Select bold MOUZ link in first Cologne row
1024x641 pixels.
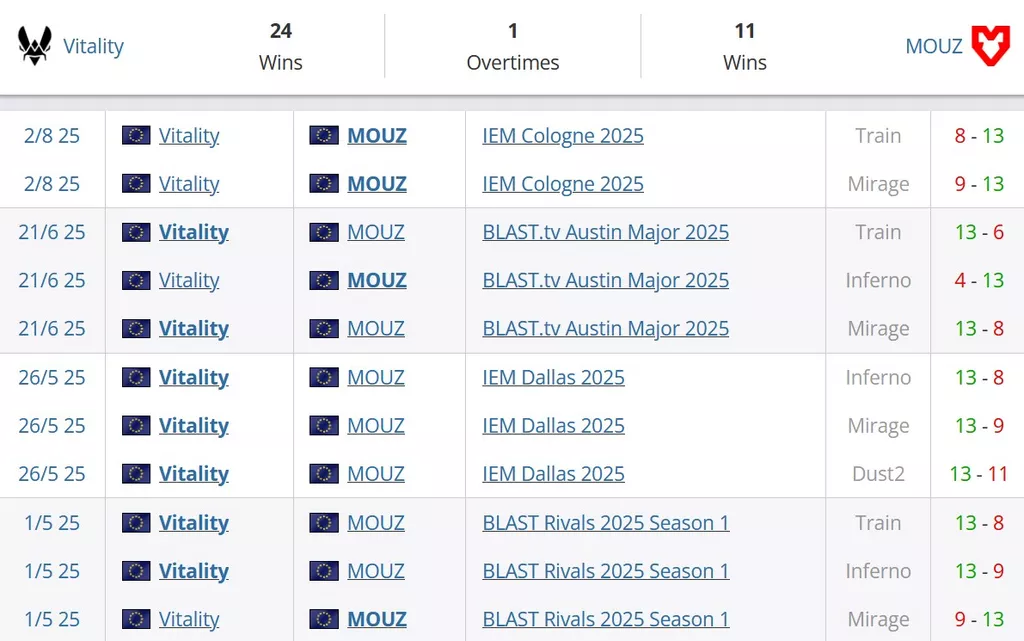377,136
